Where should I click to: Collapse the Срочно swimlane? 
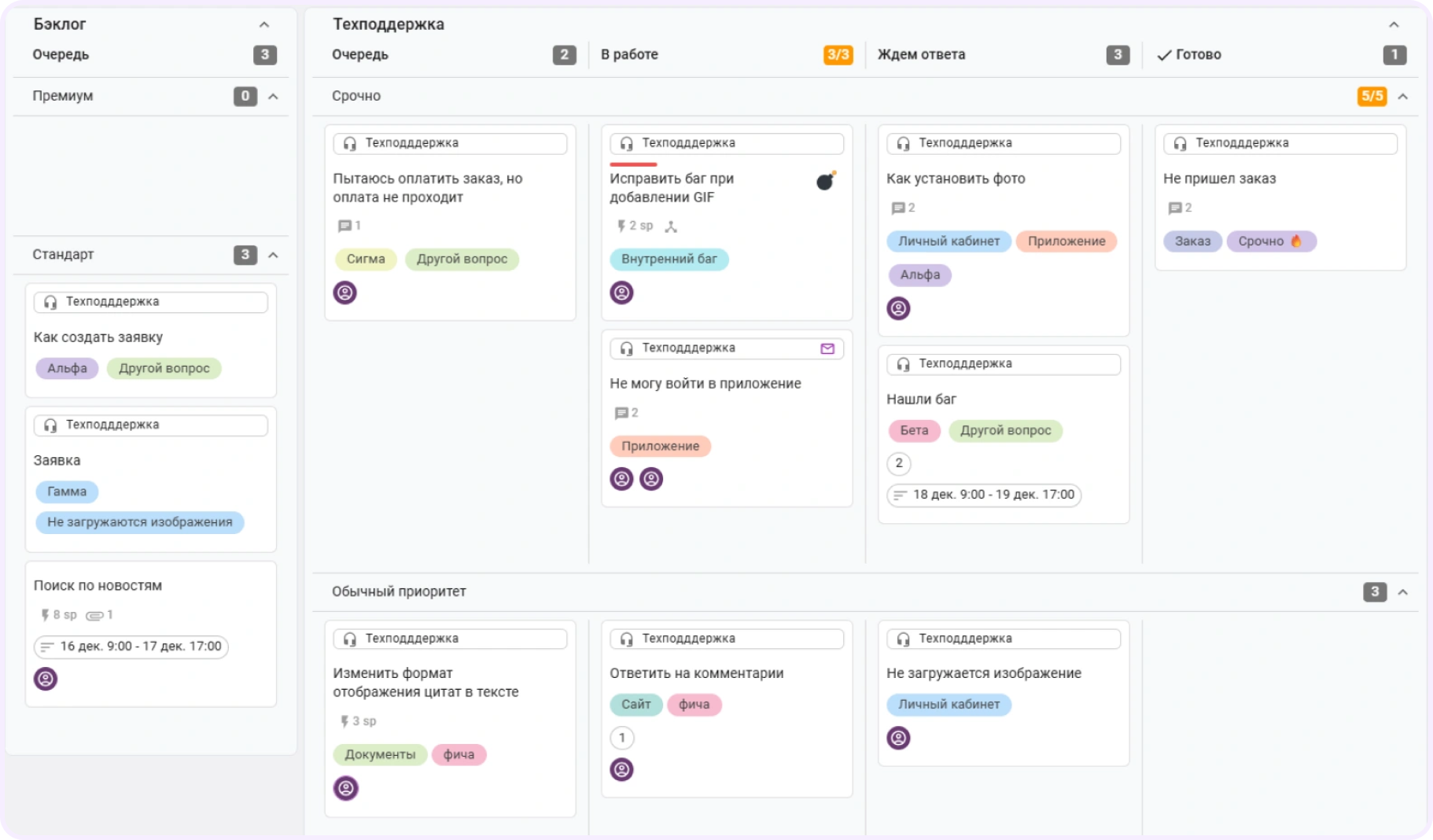coord(1403,96)
